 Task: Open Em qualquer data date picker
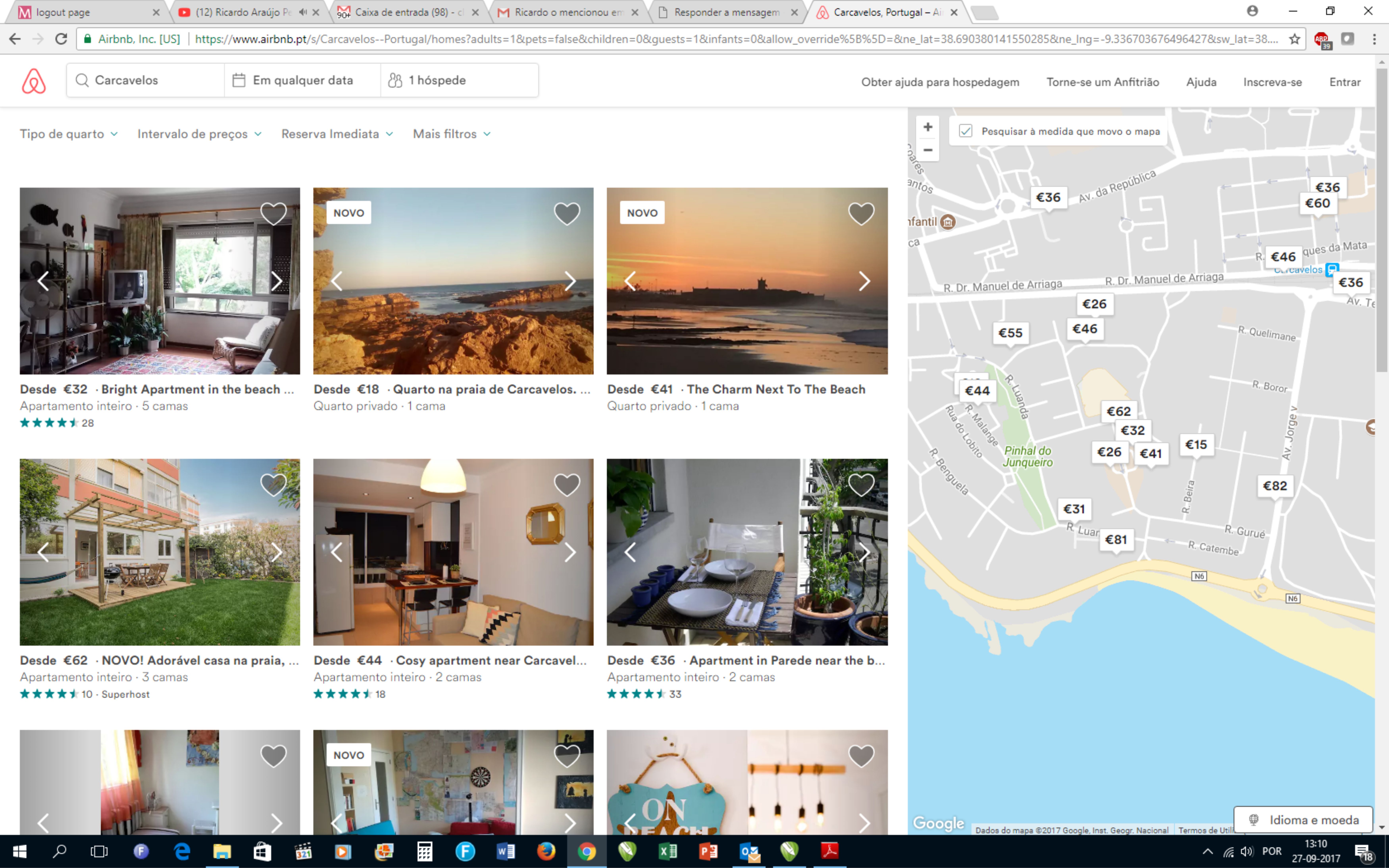(302, 80)
